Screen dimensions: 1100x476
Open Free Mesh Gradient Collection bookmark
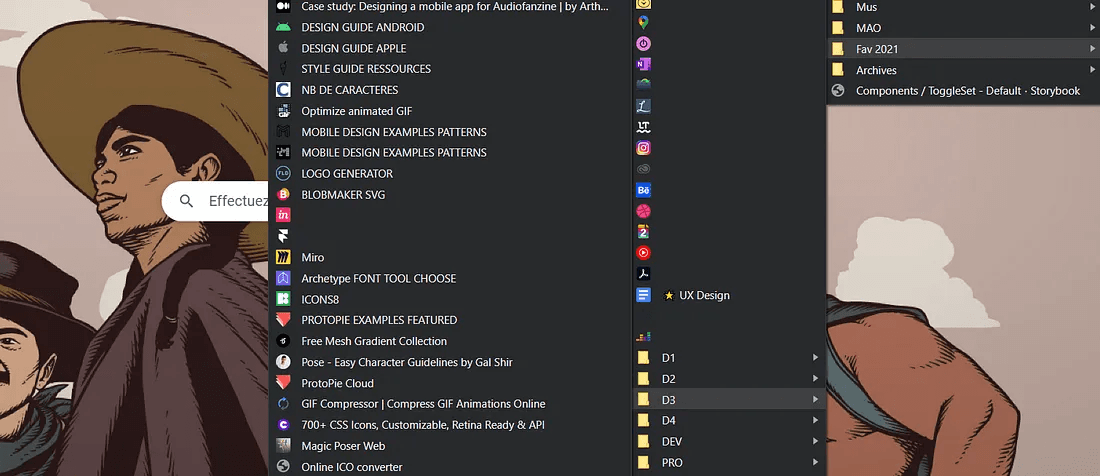pyautogui.click(x=450, y=341)
